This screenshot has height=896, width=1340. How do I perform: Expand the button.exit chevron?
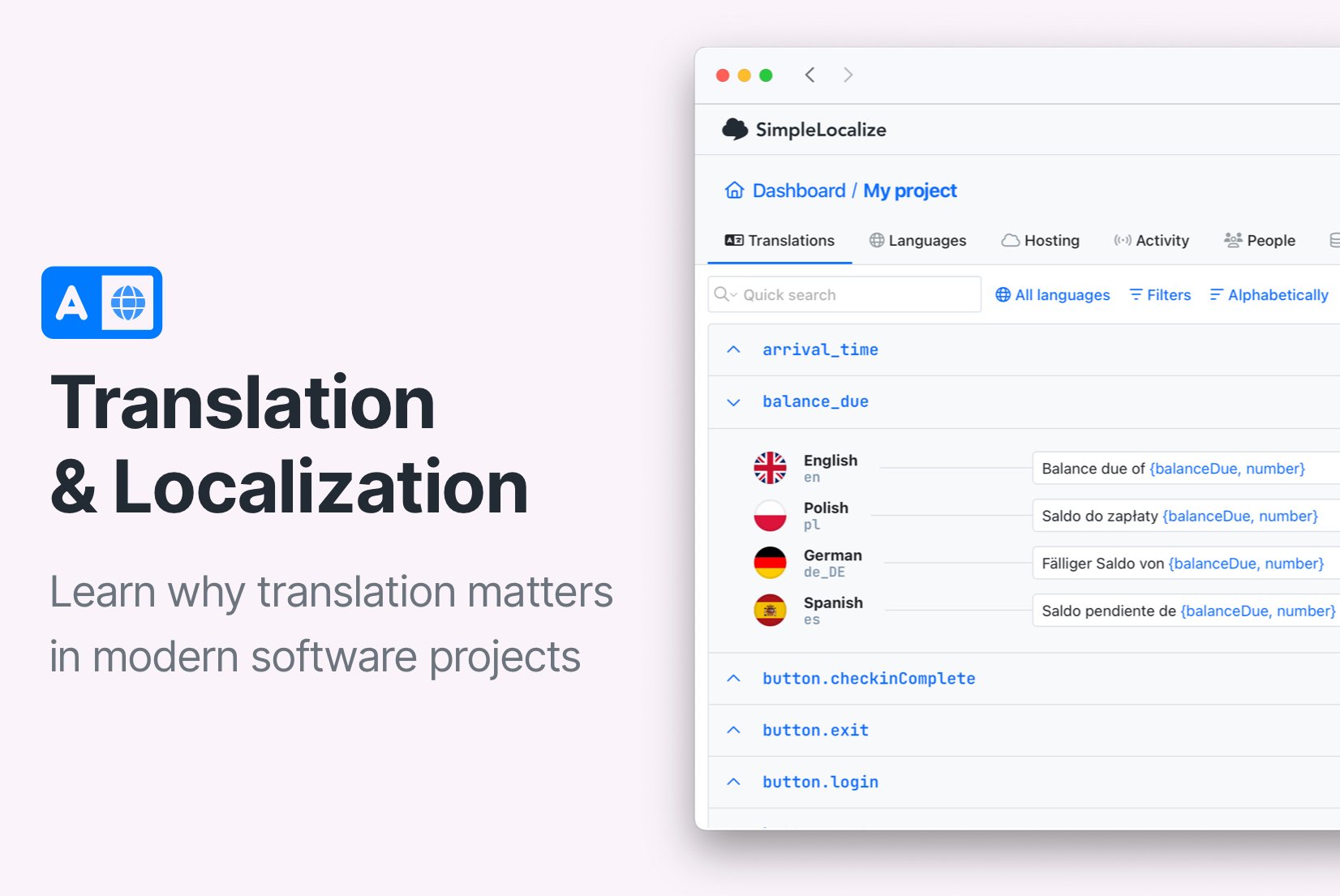(x=733, y=730)
